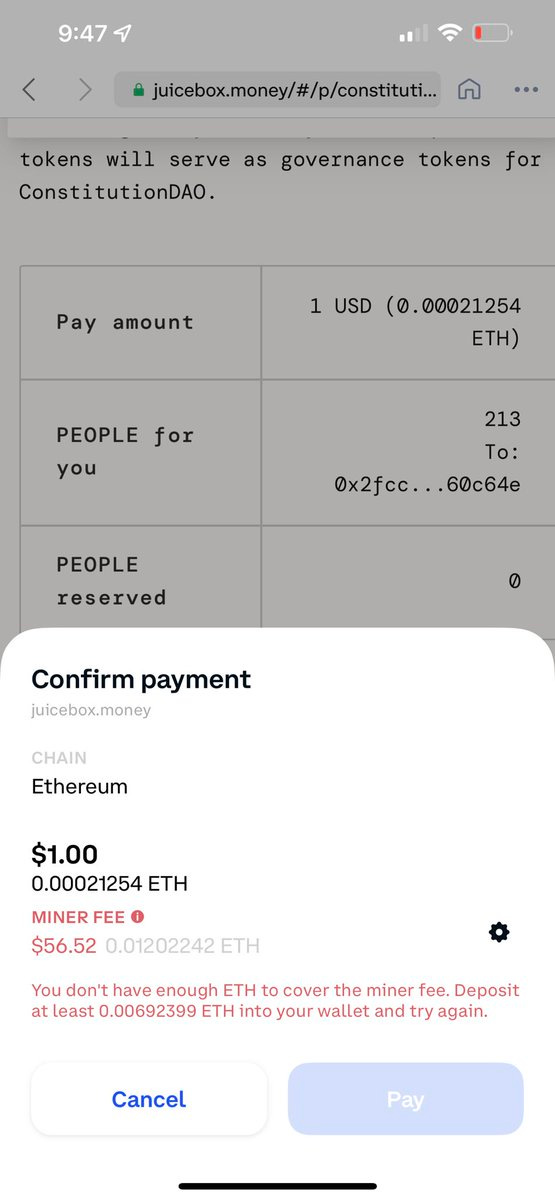
Task: Tap the browser forward arrow
Action: 85,90
